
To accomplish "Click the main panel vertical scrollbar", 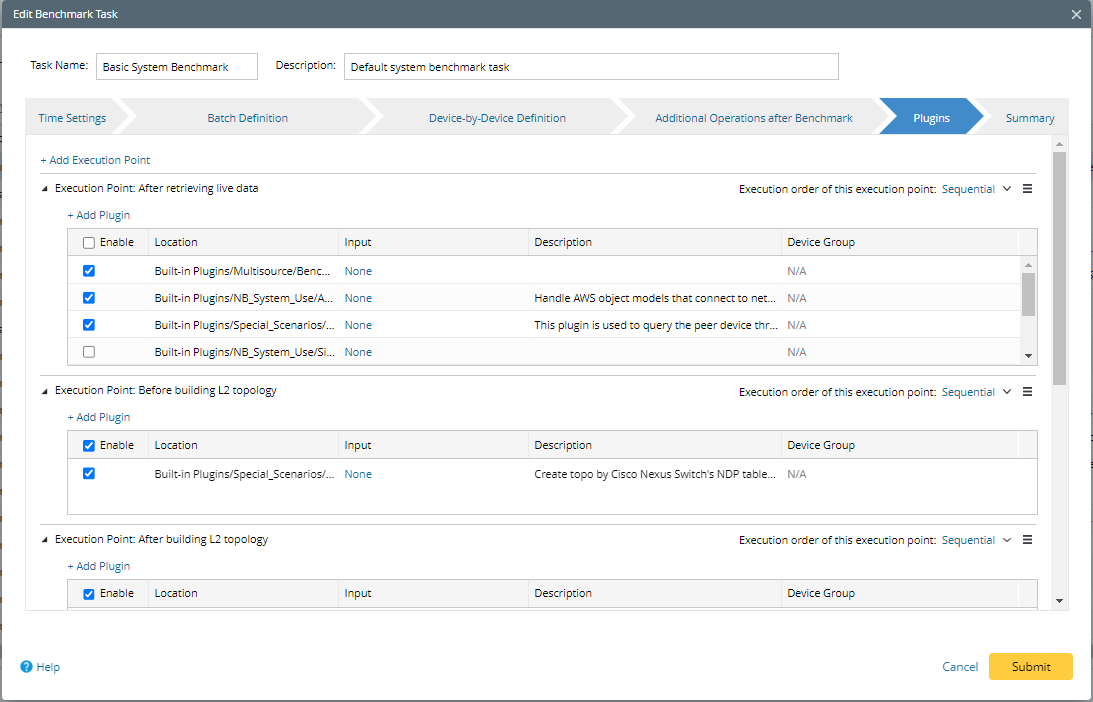I will (x=1060, y=270).
